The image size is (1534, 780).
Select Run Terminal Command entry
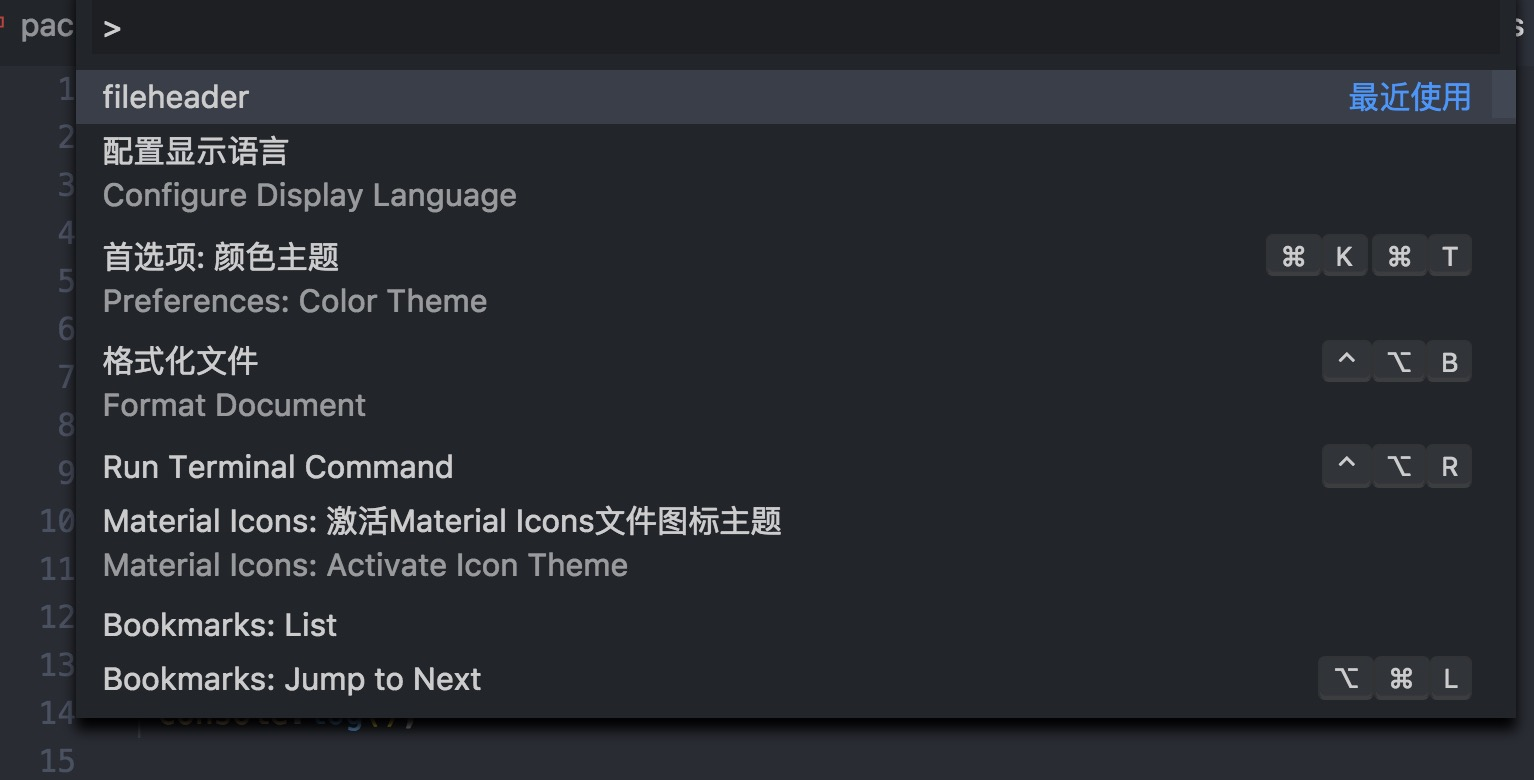pos(795,467)
